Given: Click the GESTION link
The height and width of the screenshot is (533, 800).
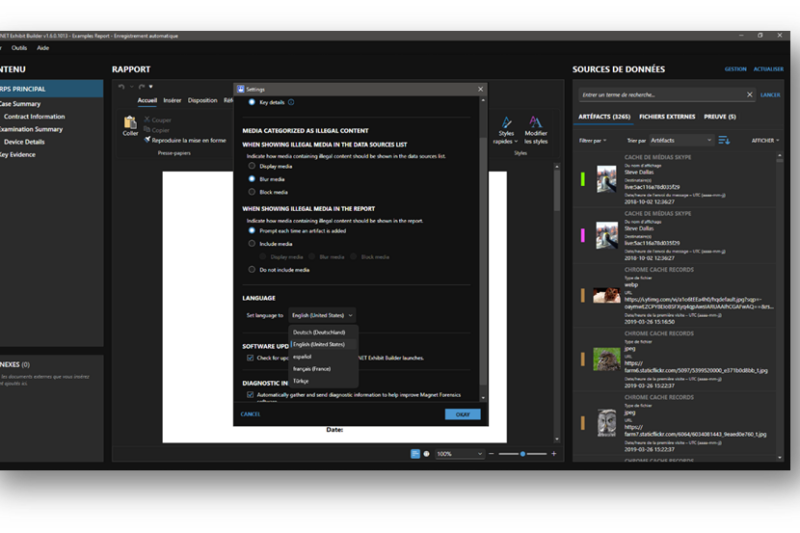Looking at the screenshot, I should (735, 69).
